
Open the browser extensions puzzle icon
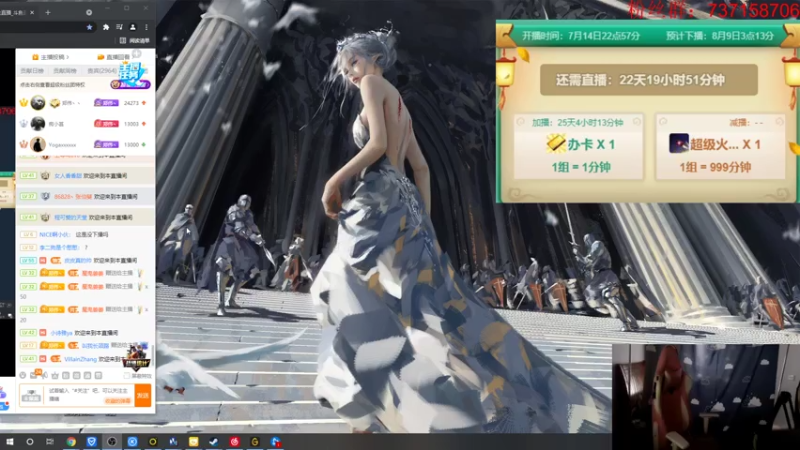(106, 27)
